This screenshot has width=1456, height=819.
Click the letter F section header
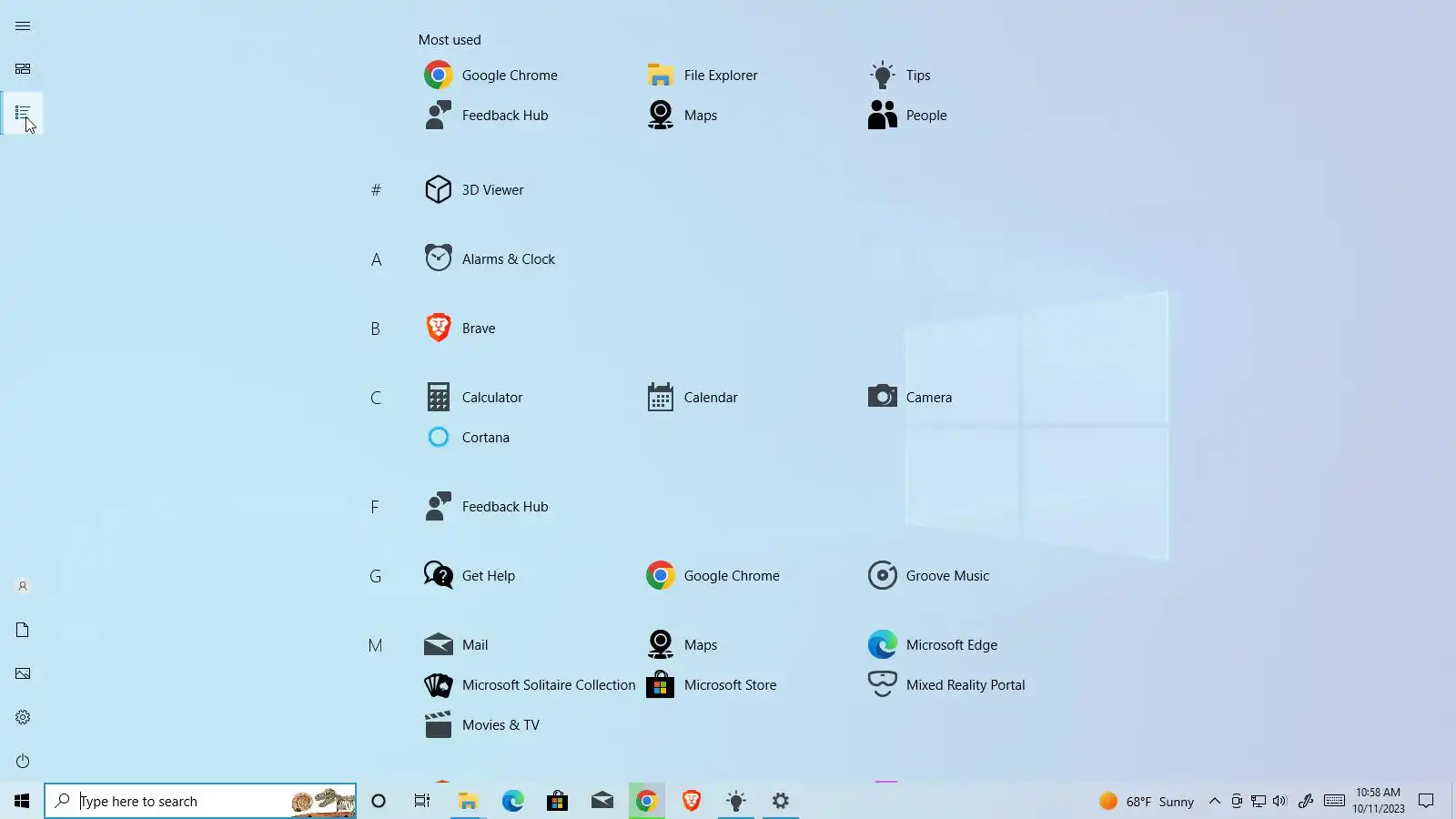(x=376, y=507)
